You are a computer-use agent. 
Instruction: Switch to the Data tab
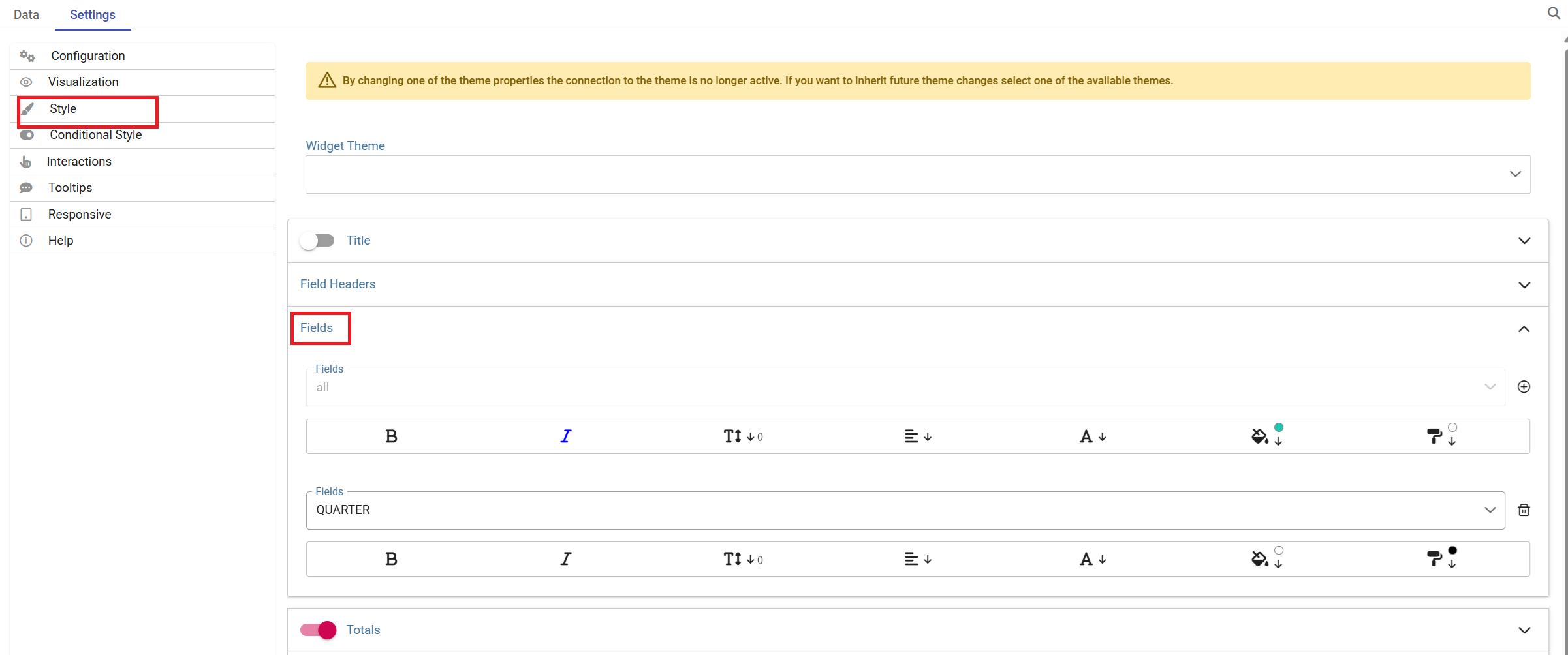26,14
